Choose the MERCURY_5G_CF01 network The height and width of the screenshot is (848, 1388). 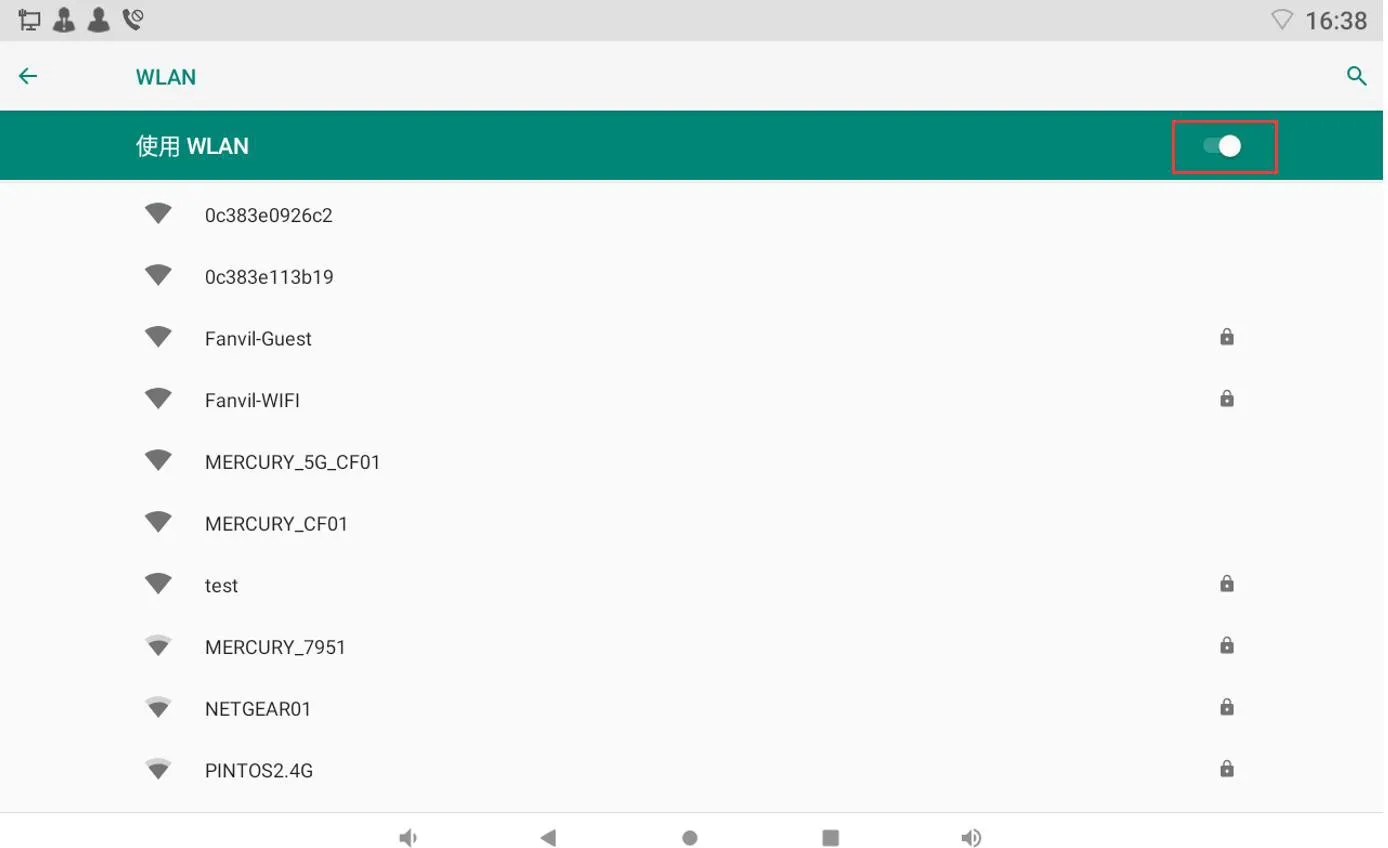click(292, 463)
